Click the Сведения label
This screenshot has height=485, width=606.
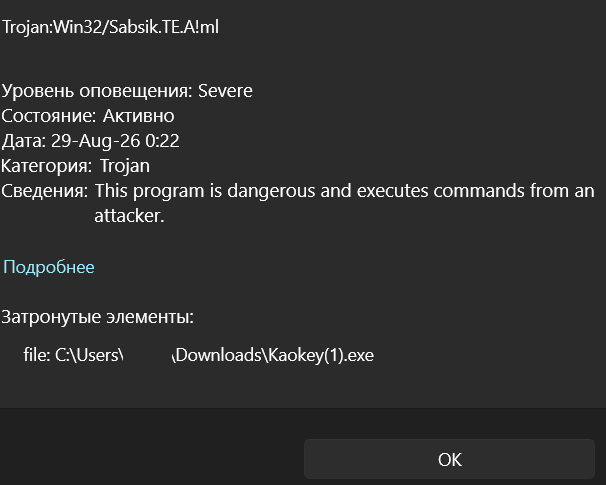44,191
